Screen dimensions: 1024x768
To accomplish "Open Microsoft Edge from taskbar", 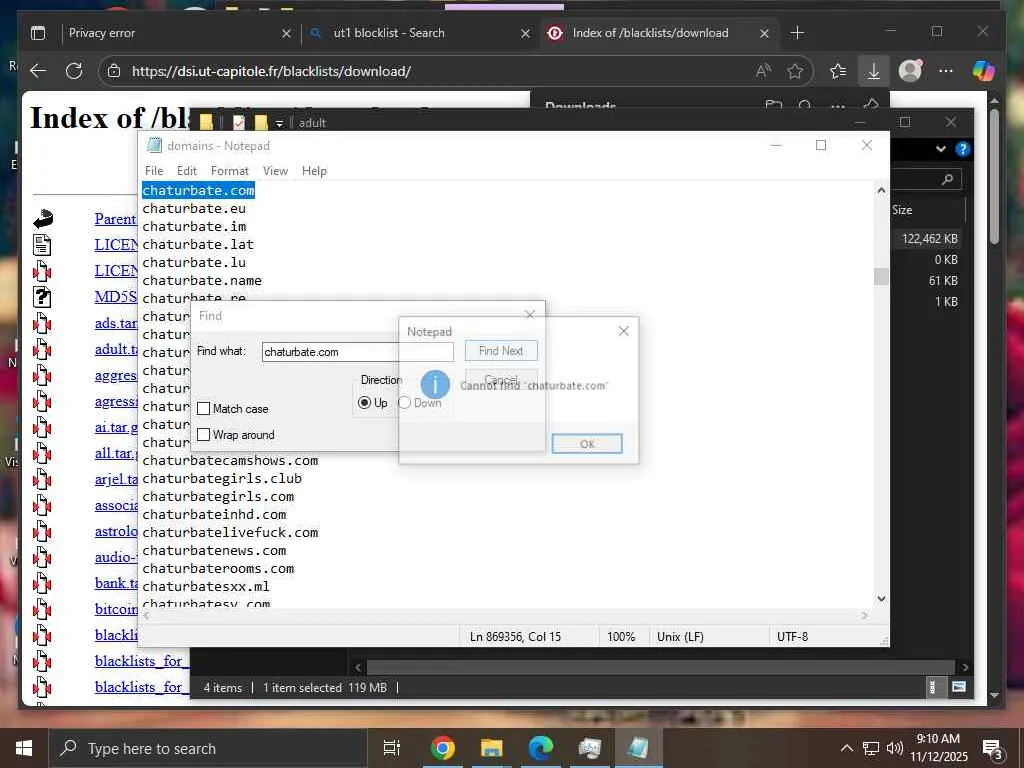I will pyautogui.click(x=540, y=748).
